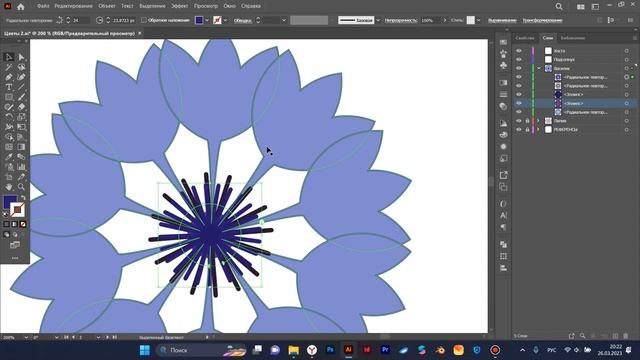Viewport: 640px width, 360px height.
Task: Select the Line Segment tool
Action: [21, 87]
